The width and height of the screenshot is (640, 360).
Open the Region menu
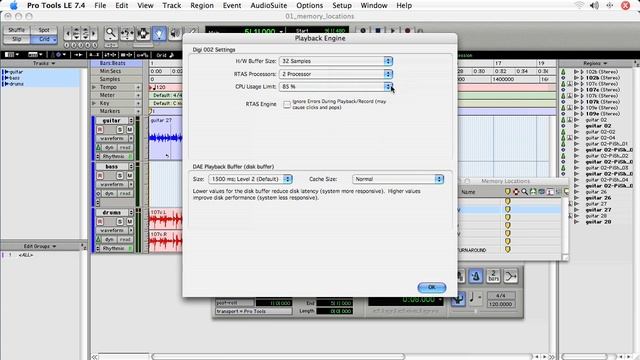(202, 5)
